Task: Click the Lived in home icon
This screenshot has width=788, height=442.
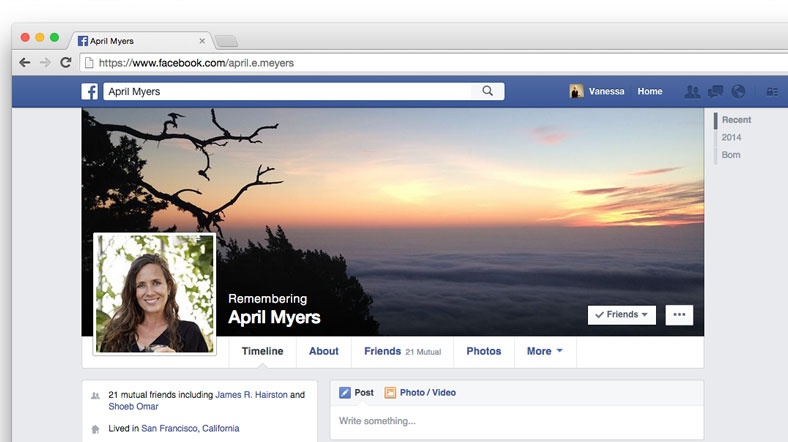Action: [x=95, y=429]
